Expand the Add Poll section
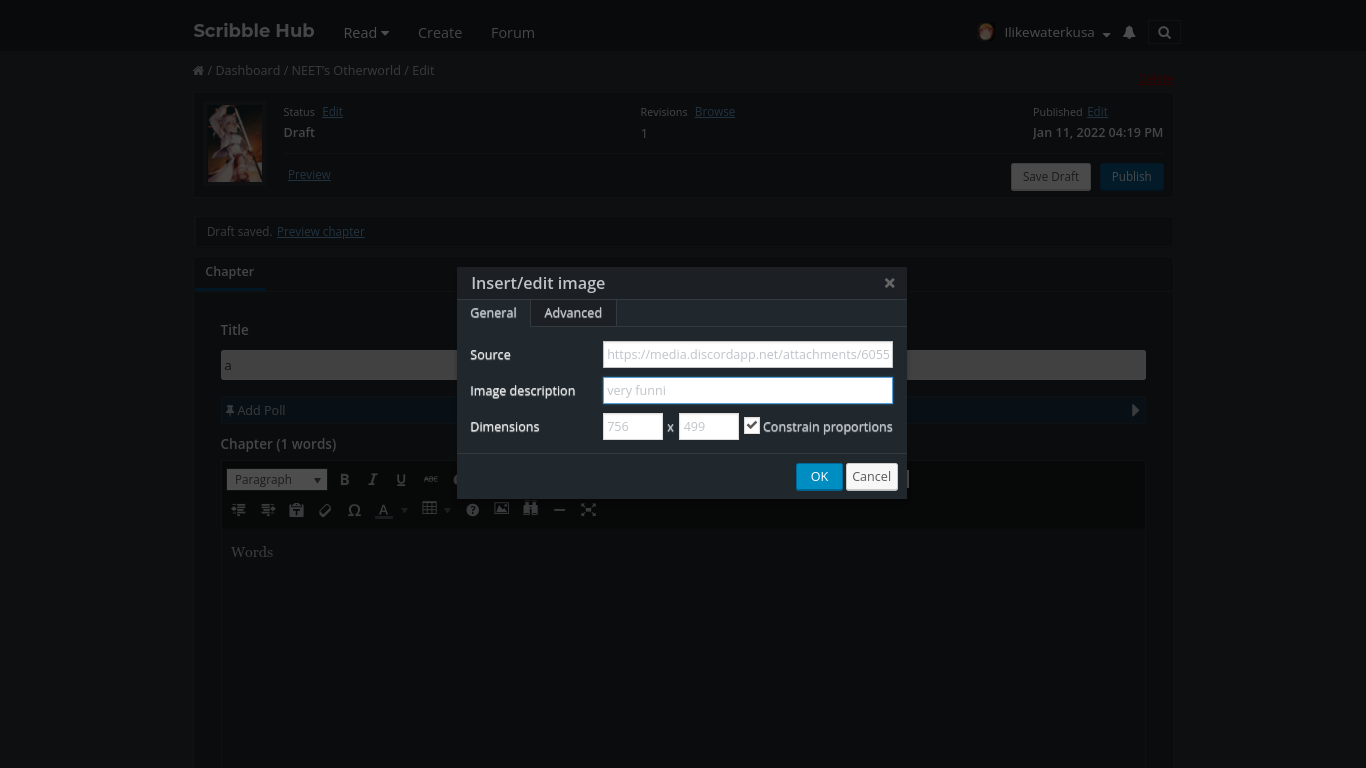Viewport: 1366px width, 768px height. (1135, 410)
